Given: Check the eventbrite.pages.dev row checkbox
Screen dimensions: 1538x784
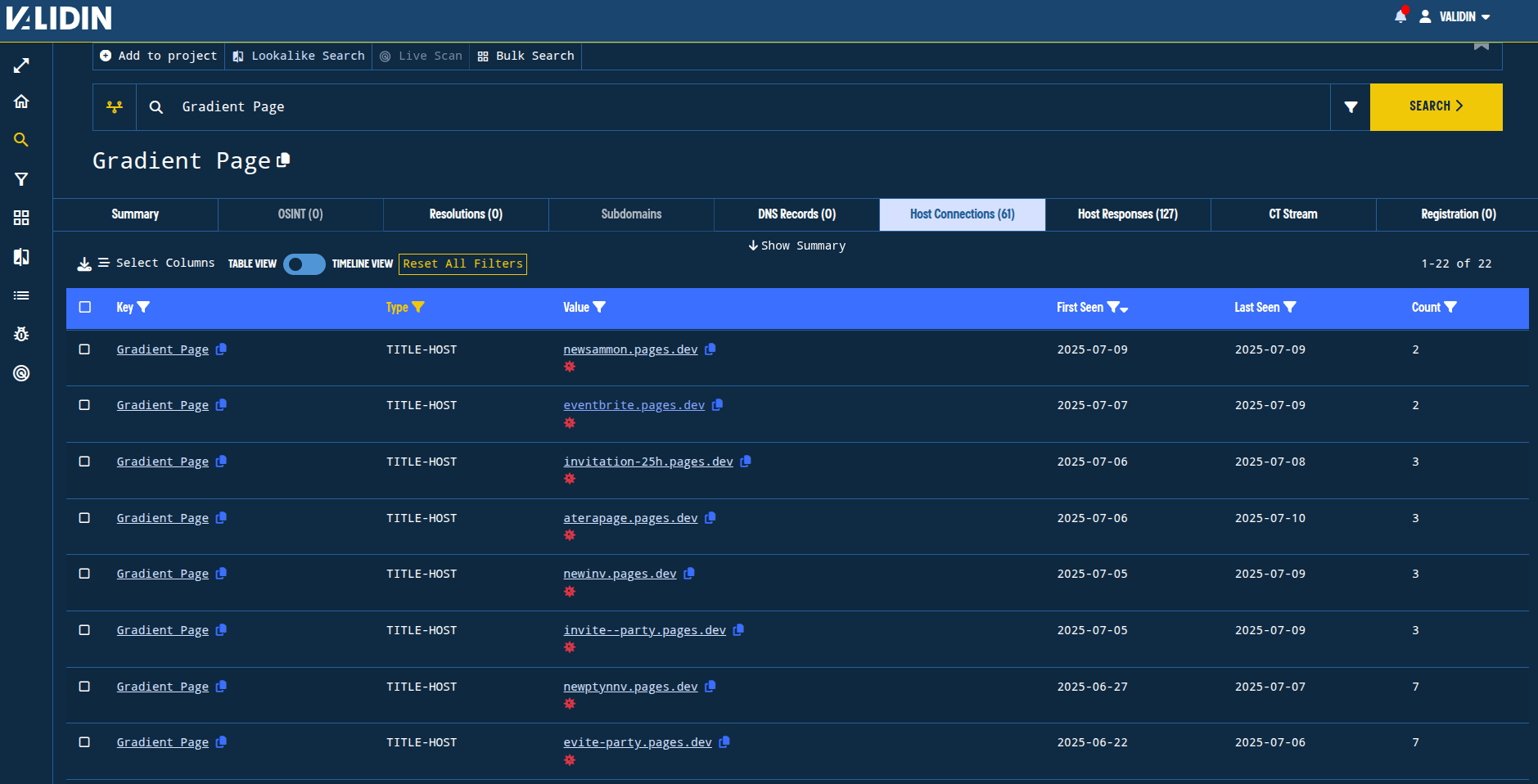Looking at the screenshot, I should click(x=84, y=405).
